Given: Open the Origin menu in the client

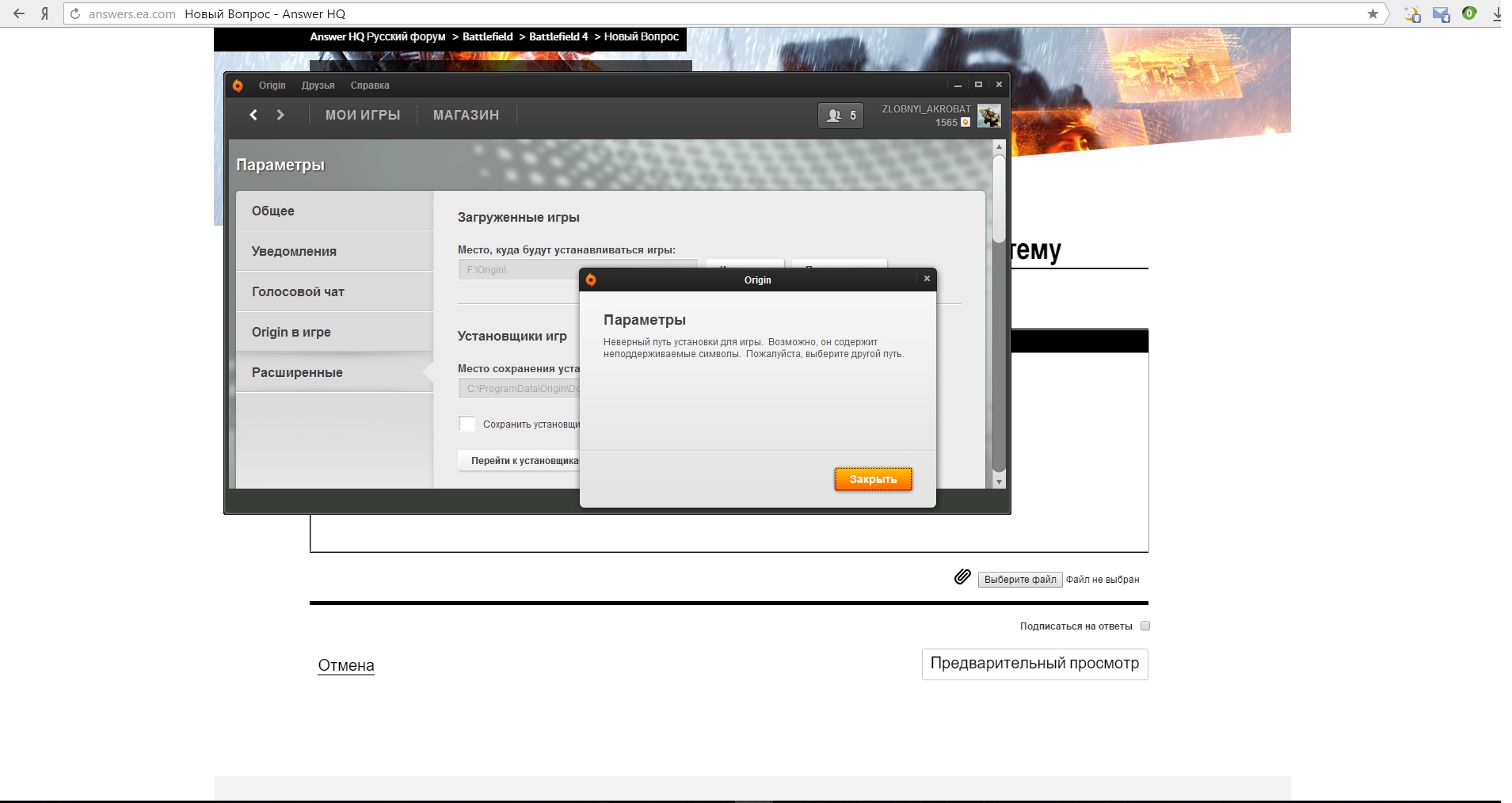Looking at the screenshot, I should tap(272, 86).
